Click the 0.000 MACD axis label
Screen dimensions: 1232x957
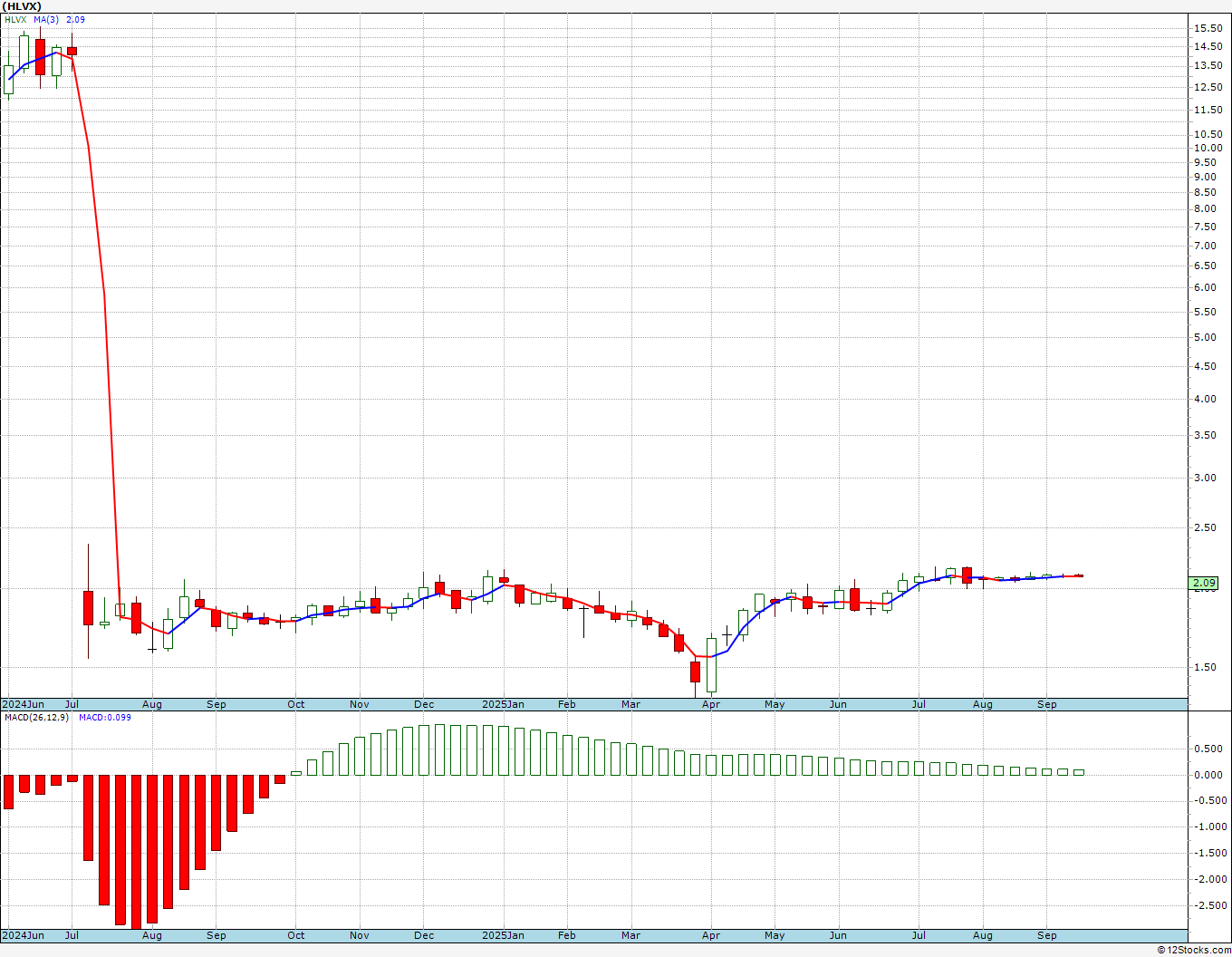1208,775
